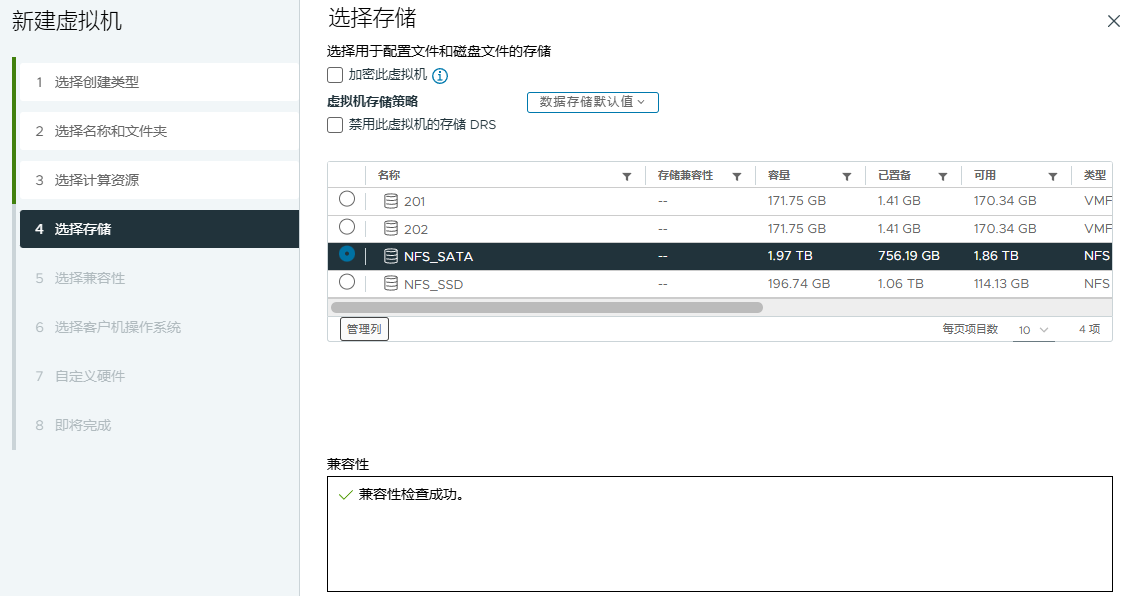Select the radio button for datastore 202

pos(347,227)
